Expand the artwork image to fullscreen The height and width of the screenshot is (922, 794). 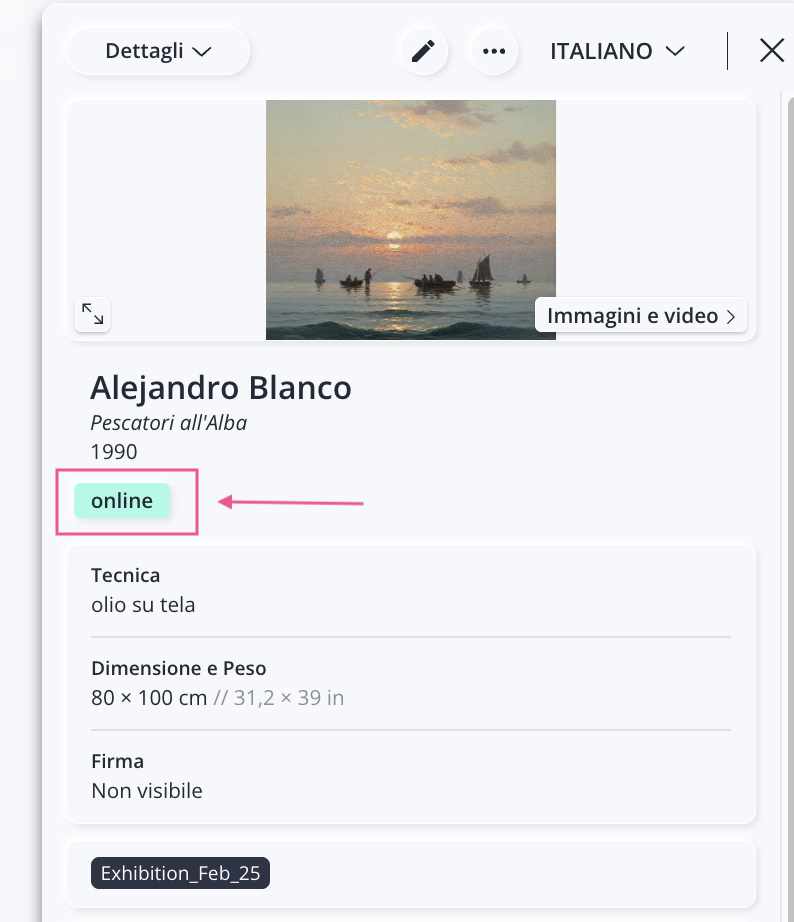pyautogui.click(x=93, y=314)
